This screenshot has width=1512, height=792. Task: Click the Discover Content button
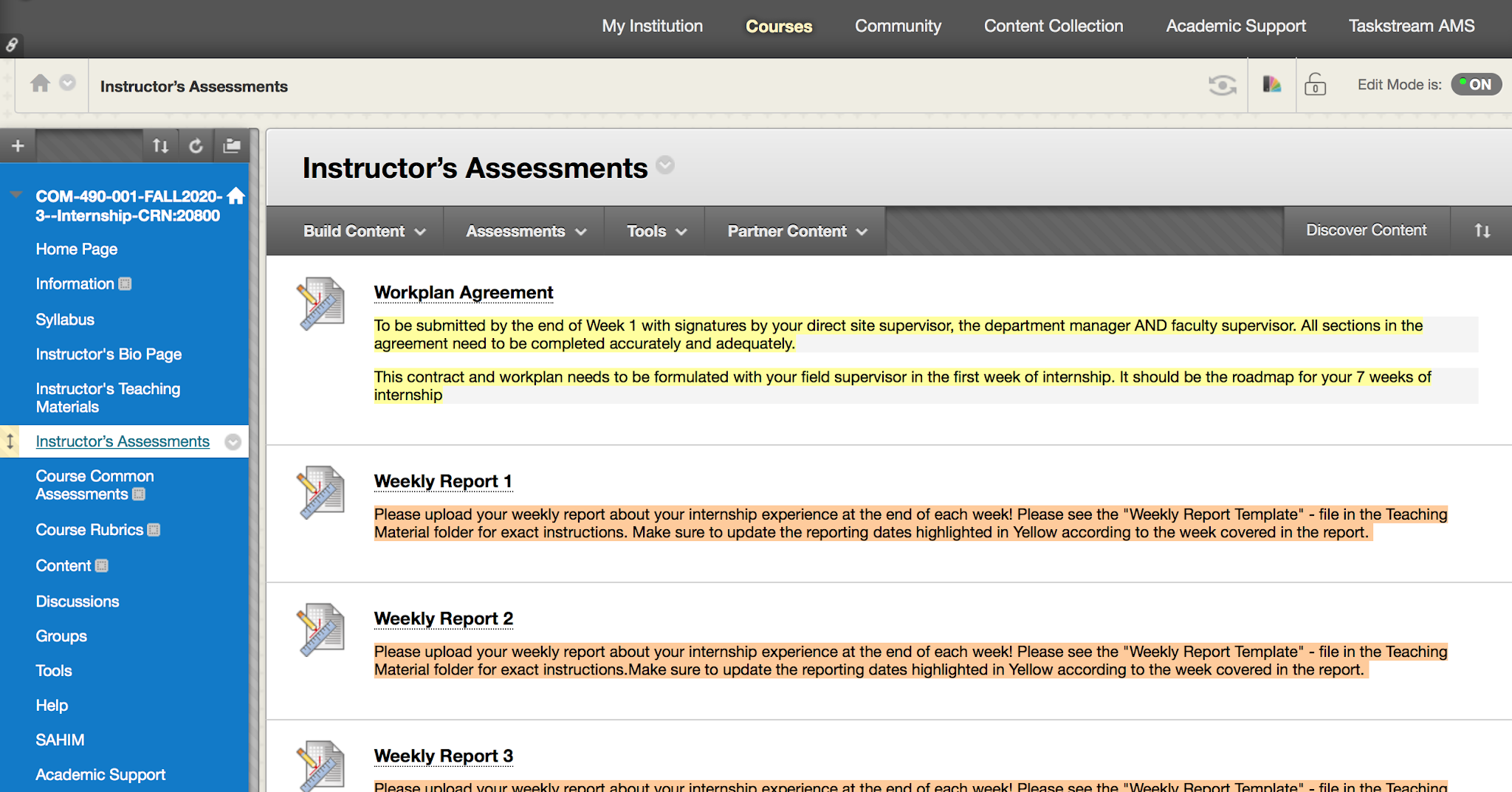(x=1366, y=230)
